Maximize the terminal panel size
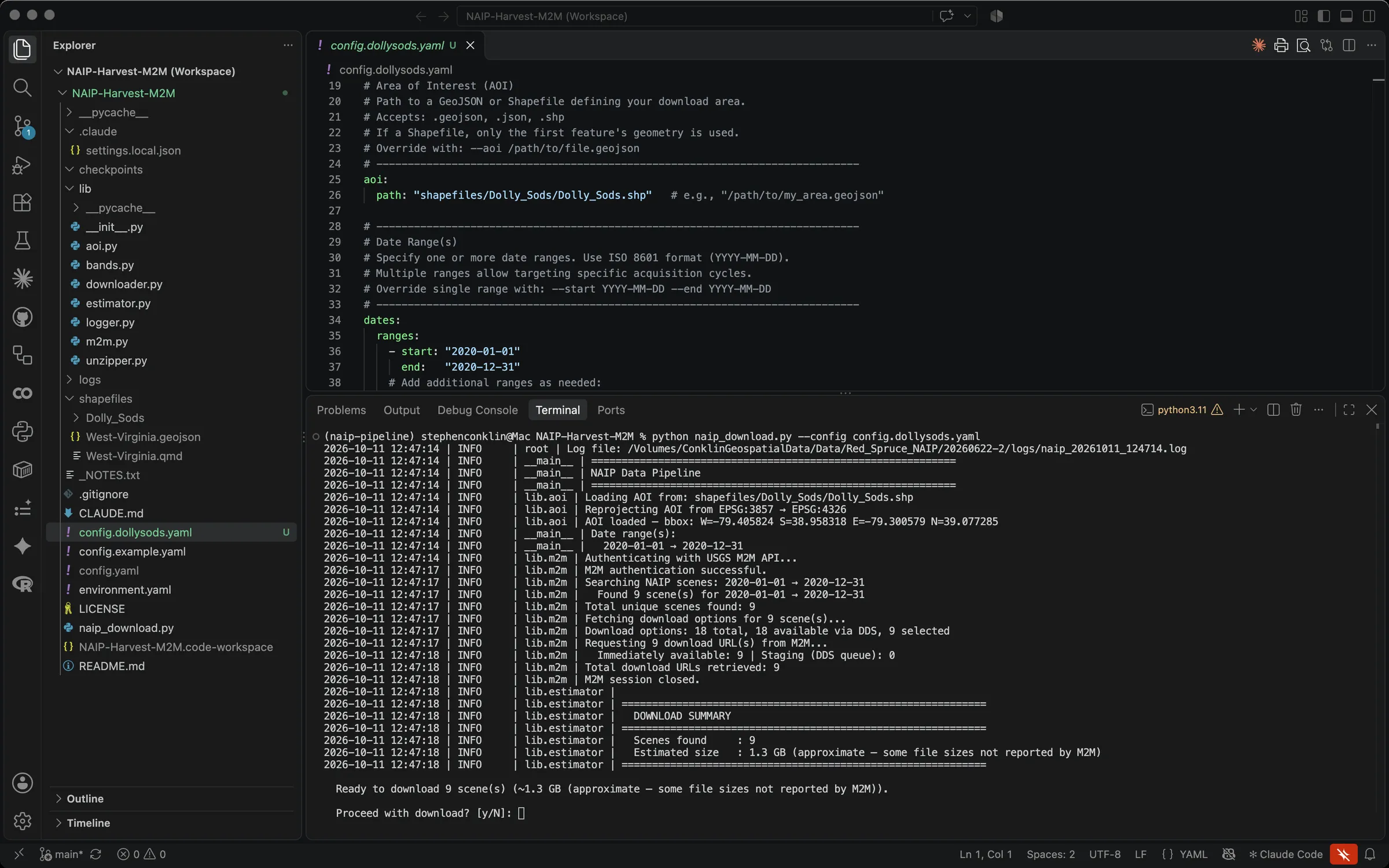Screen dimensions: 1389x868 [x=1349, y=410]
